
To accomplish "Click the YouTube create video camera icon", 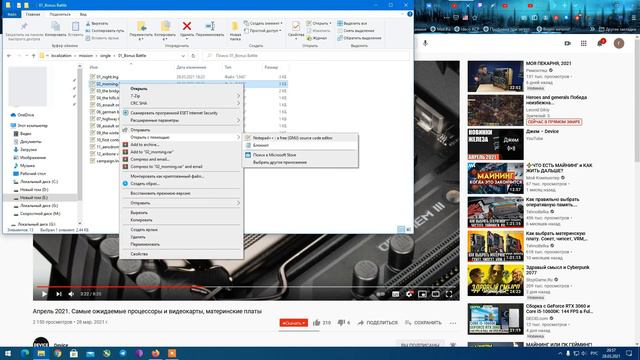I will [x=567, y=43].
